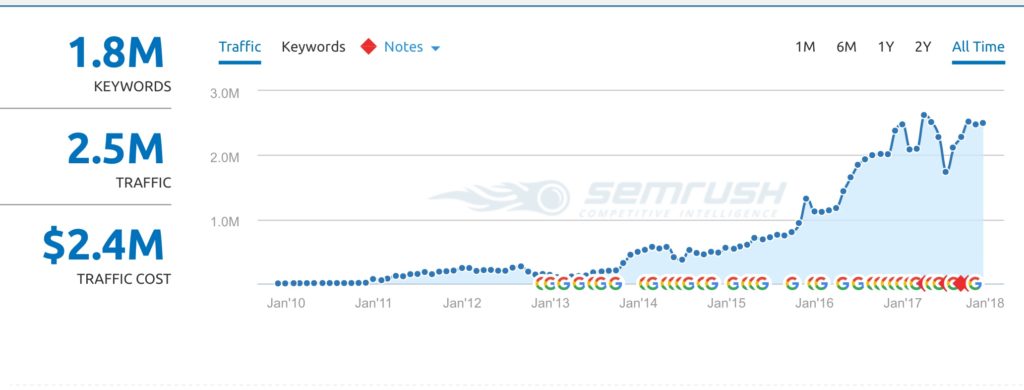The height and width of the screenshot is (390, 1024).
Task: Select the 1M time range
Action: 805,47
